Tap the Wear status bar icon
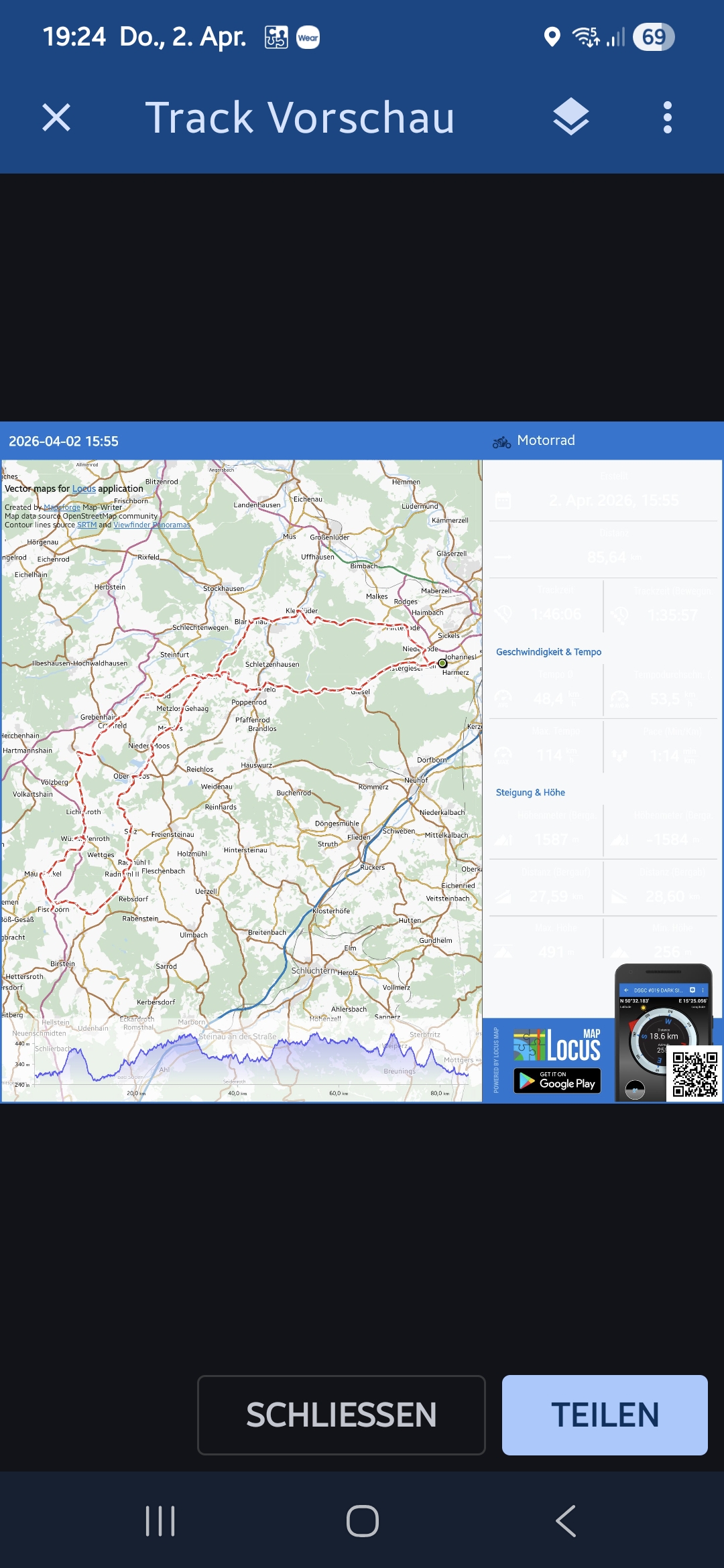 coord(308,38)
